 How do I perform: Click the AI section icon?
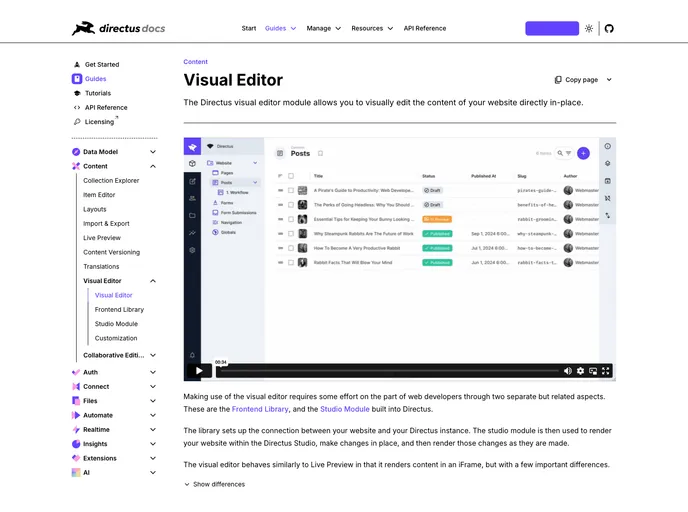click(76, 473)
